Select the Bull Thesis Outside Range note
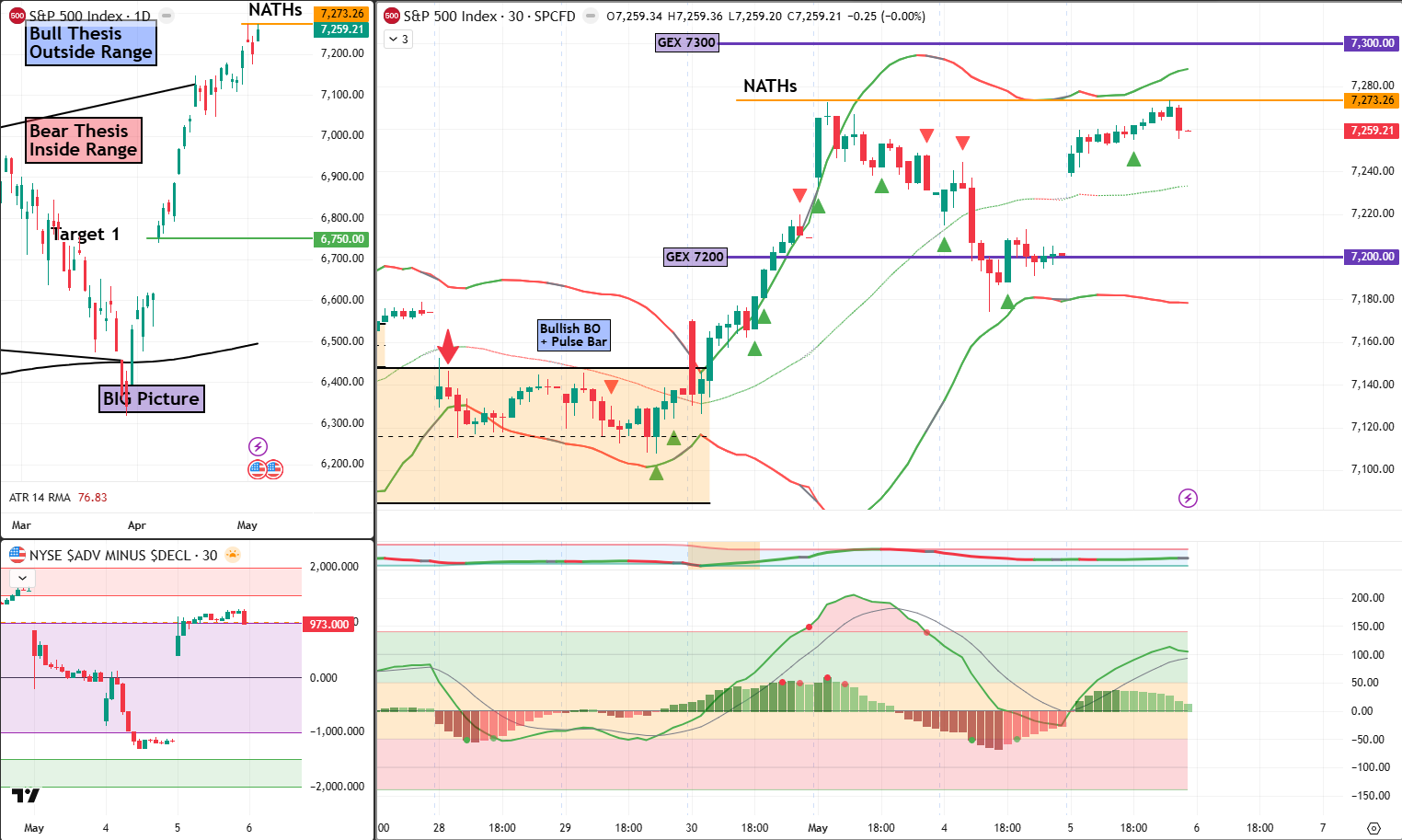 click(90, 43)
